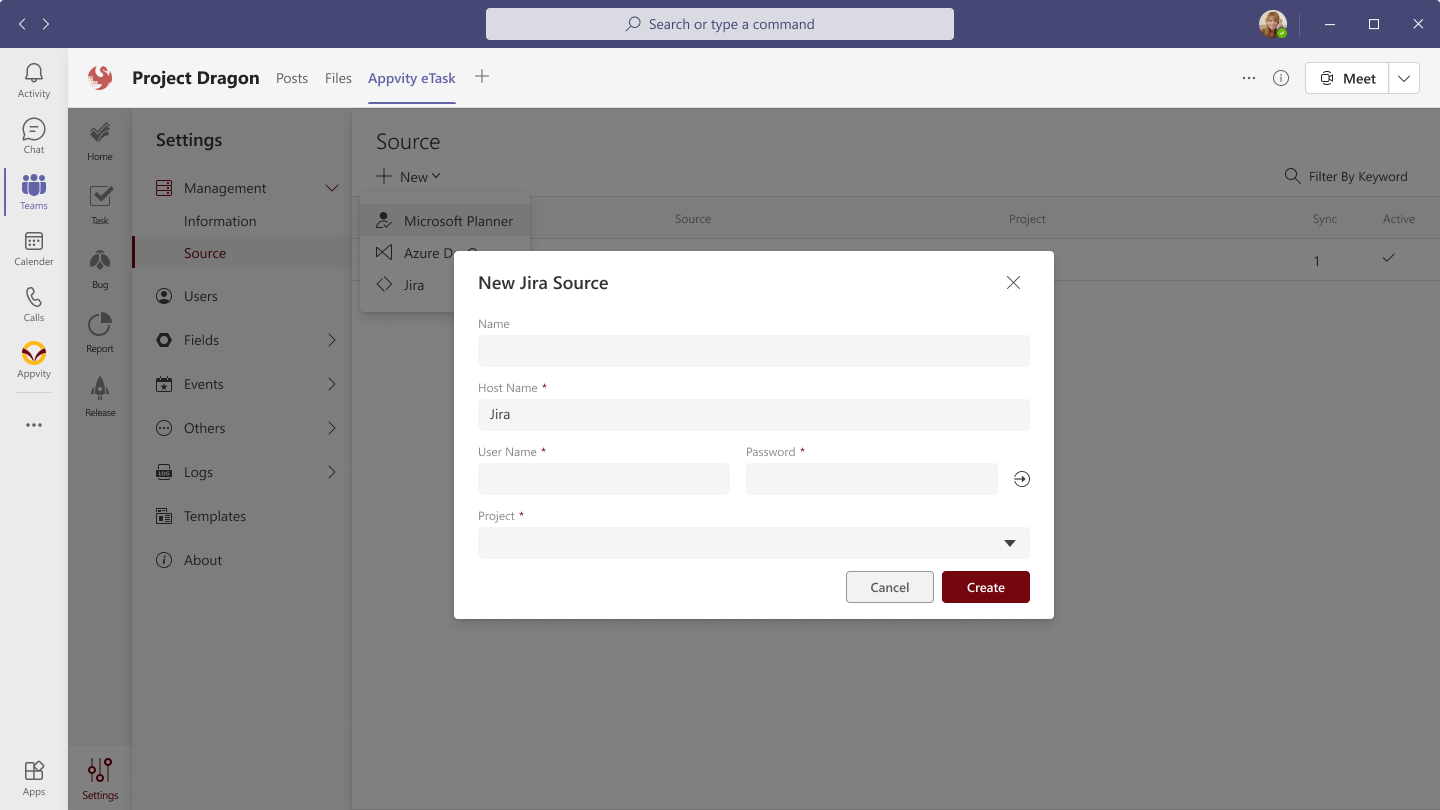Collapse the Management section
This screenshot has height=810, width=1440.
coord(332,188)
